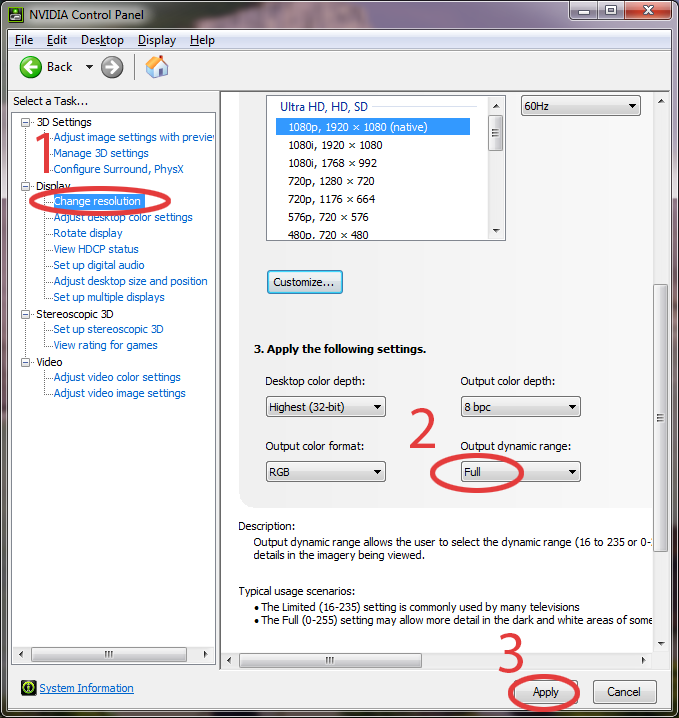This screenshot has height=718, width=679.
Task: Open View HDCP status
Action: pyautogui.click(x=96, y=249)
